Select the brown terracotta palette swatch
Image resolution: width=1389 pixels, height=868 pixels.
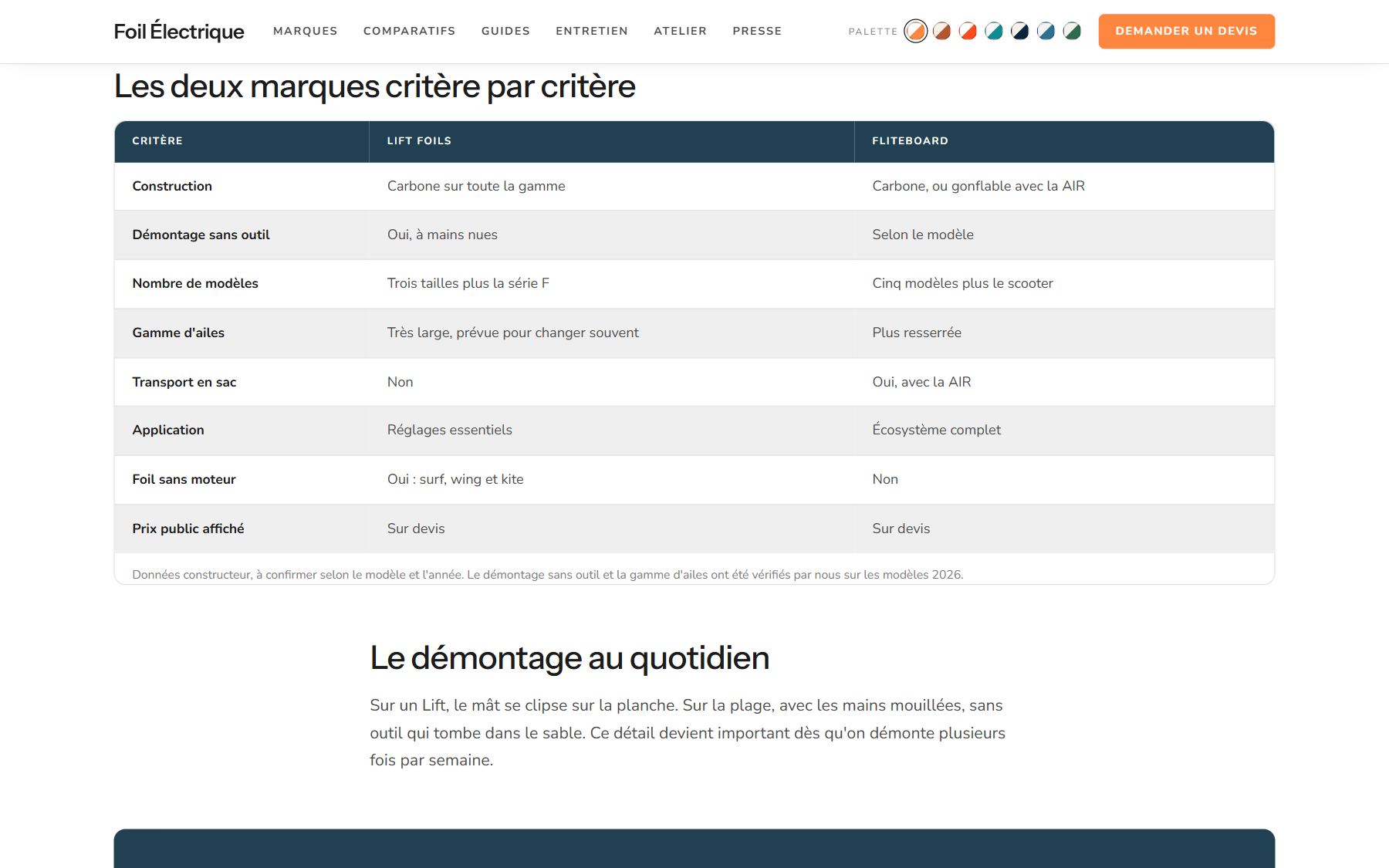point(941,32)
